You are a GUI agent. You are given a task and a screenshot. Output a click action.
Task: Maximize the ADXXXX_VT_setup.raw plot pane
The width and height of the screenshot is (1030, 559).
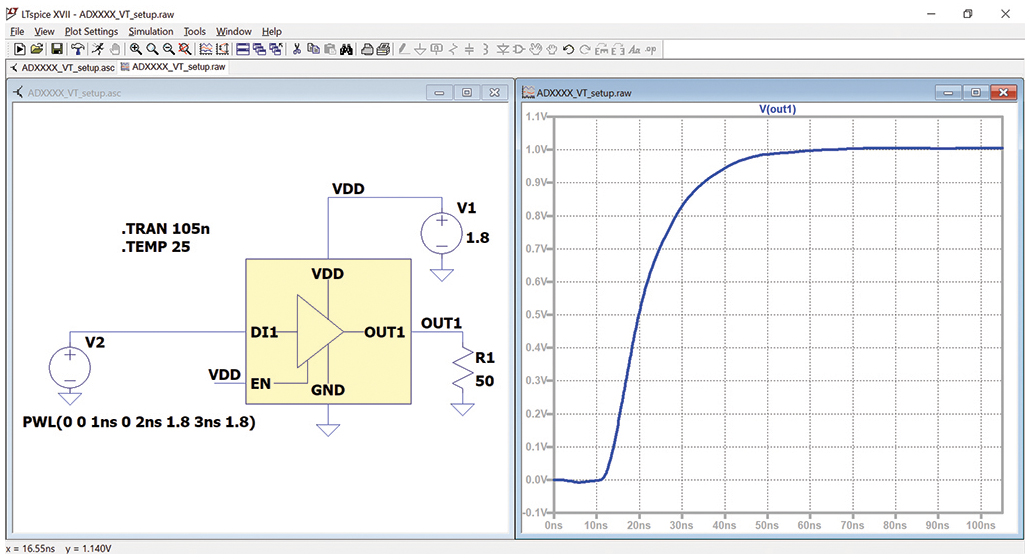[x=975, y=93]
